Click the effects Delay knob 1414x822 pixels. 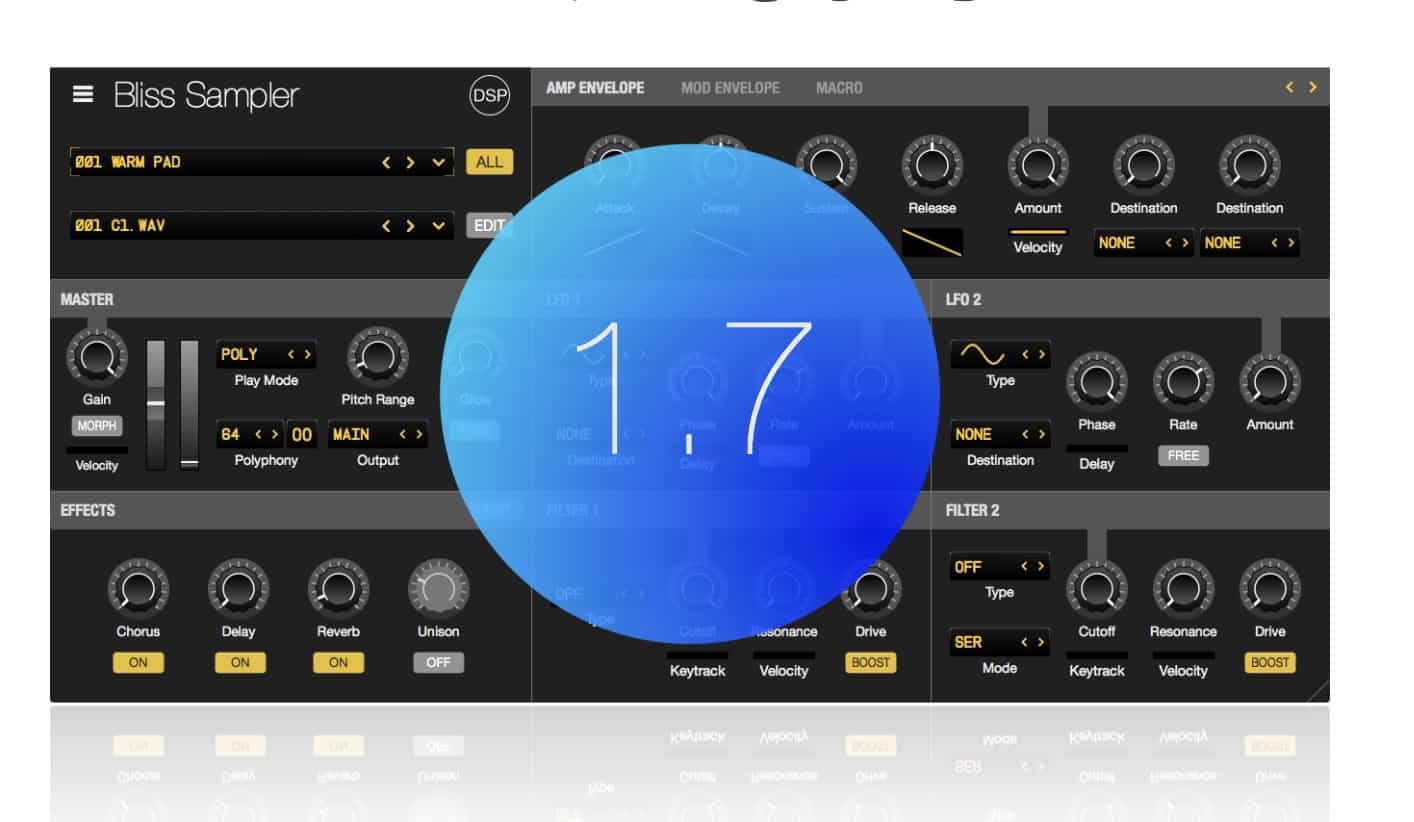(238, 589)
